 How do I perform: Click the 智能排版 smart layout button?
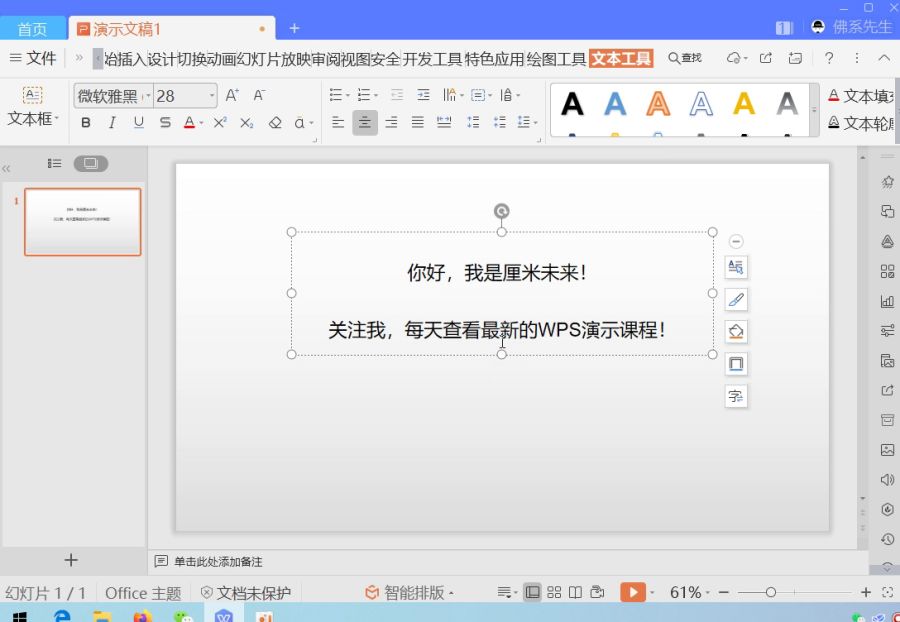pos(408,593)
